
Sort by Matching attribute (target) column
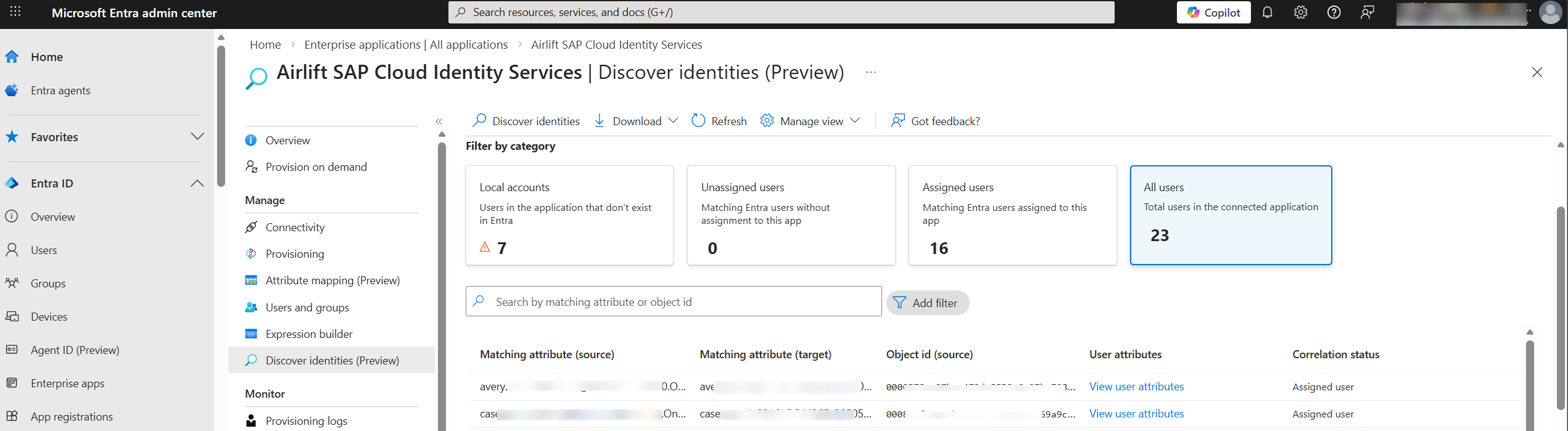click(x=765, y=355)
